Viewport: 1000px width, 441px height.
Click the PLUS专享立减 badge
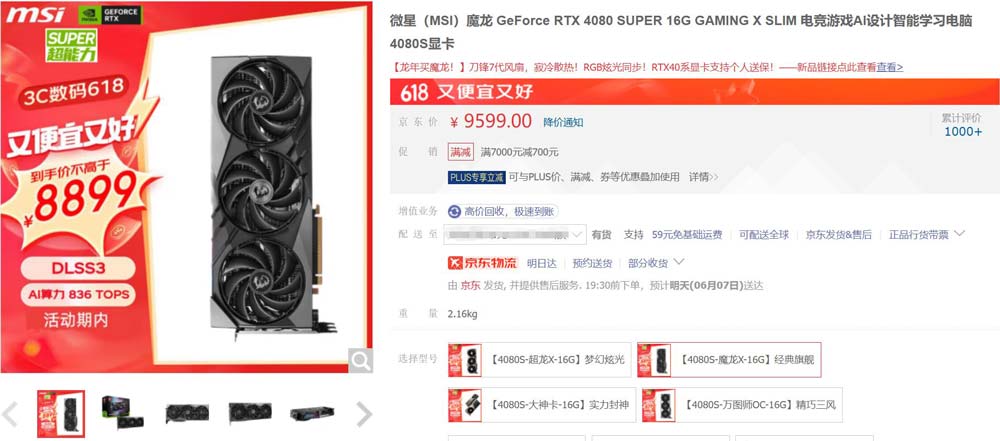[x=476, y=177]
